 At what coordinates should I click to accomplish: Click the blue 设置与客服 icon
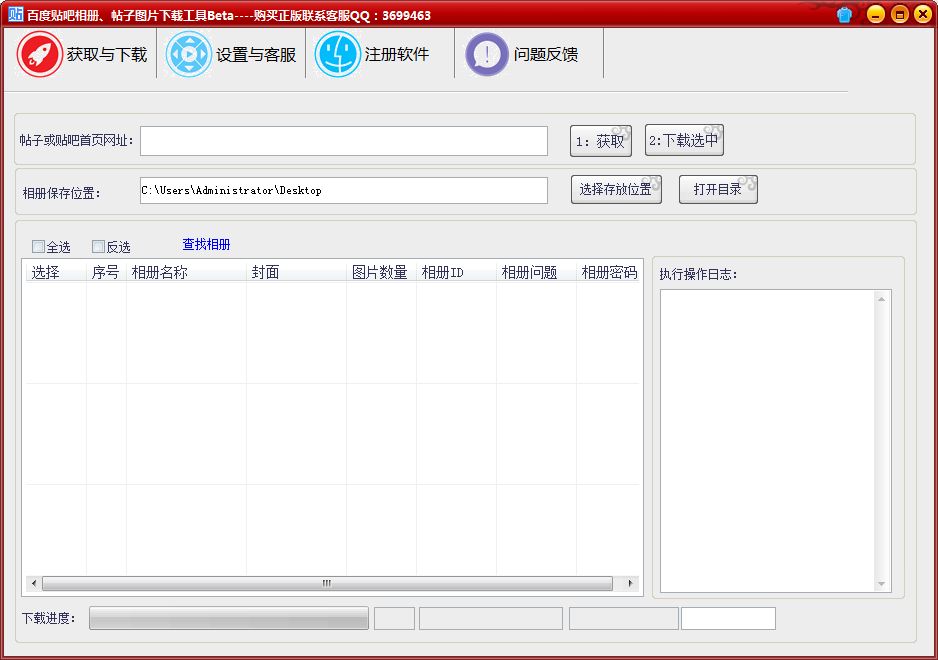[189, 55]
